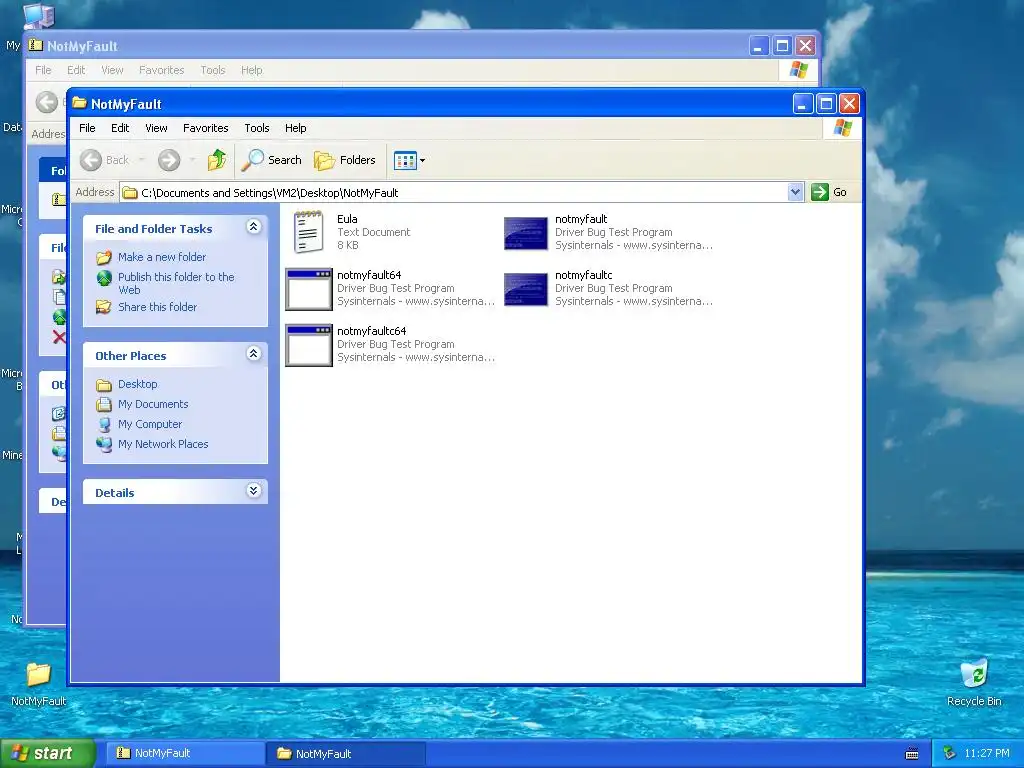Screen dimensions: 1024x768
Task: Click the network tray icon near clock
Action: 949,753
